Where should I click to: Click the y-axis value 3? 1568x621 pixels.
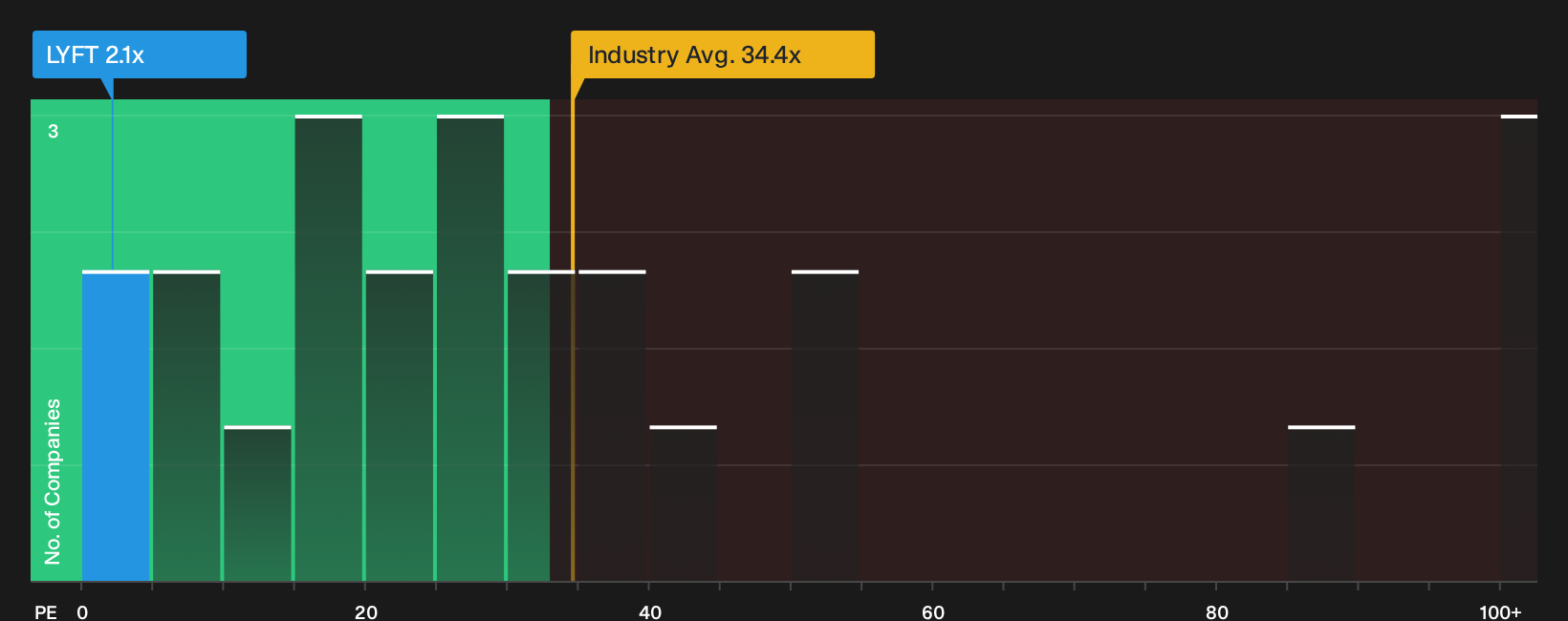click(x=54, y=131)
